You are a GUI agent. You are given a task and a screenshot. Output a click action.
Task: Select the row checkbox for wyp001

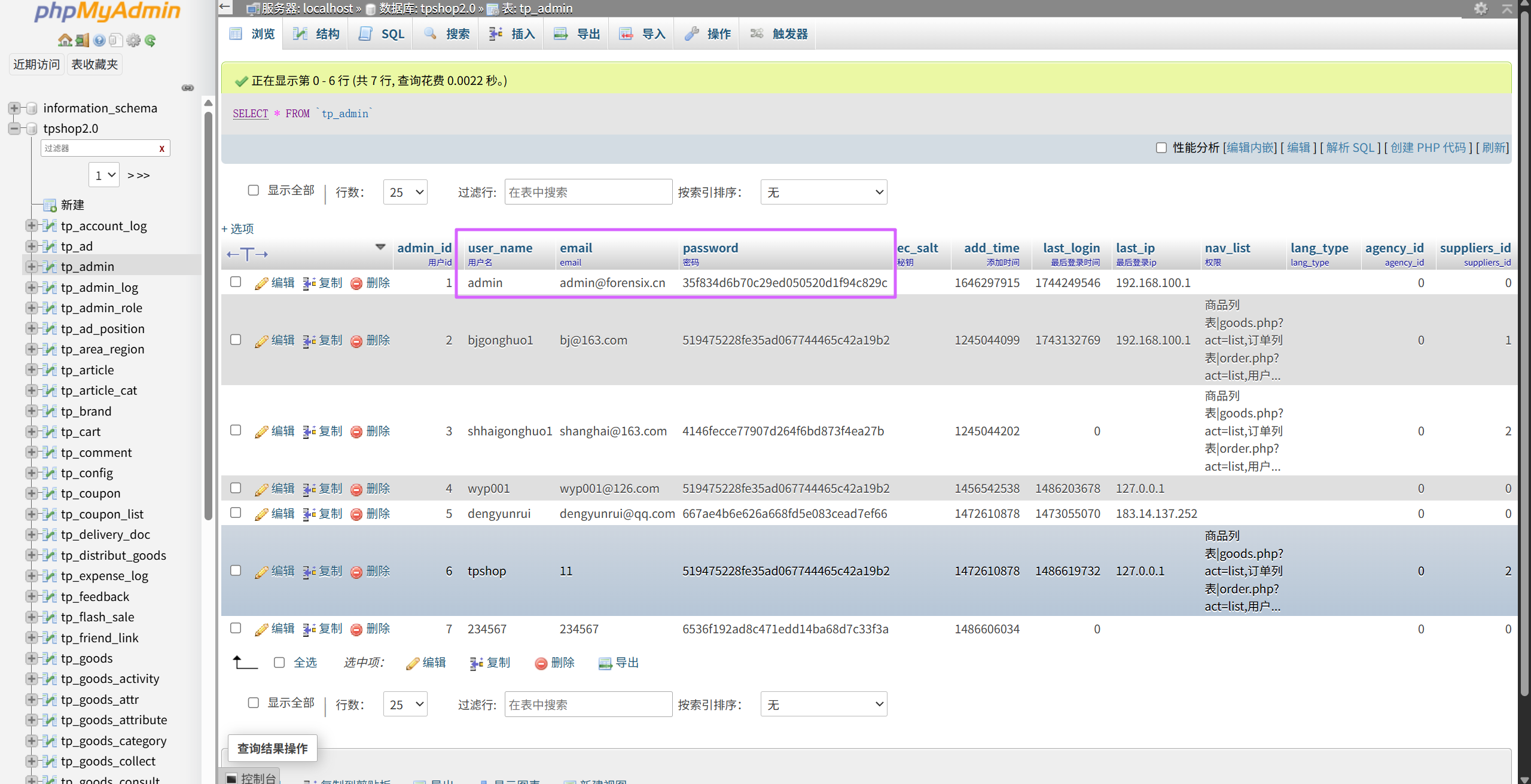tap(236, 488)
